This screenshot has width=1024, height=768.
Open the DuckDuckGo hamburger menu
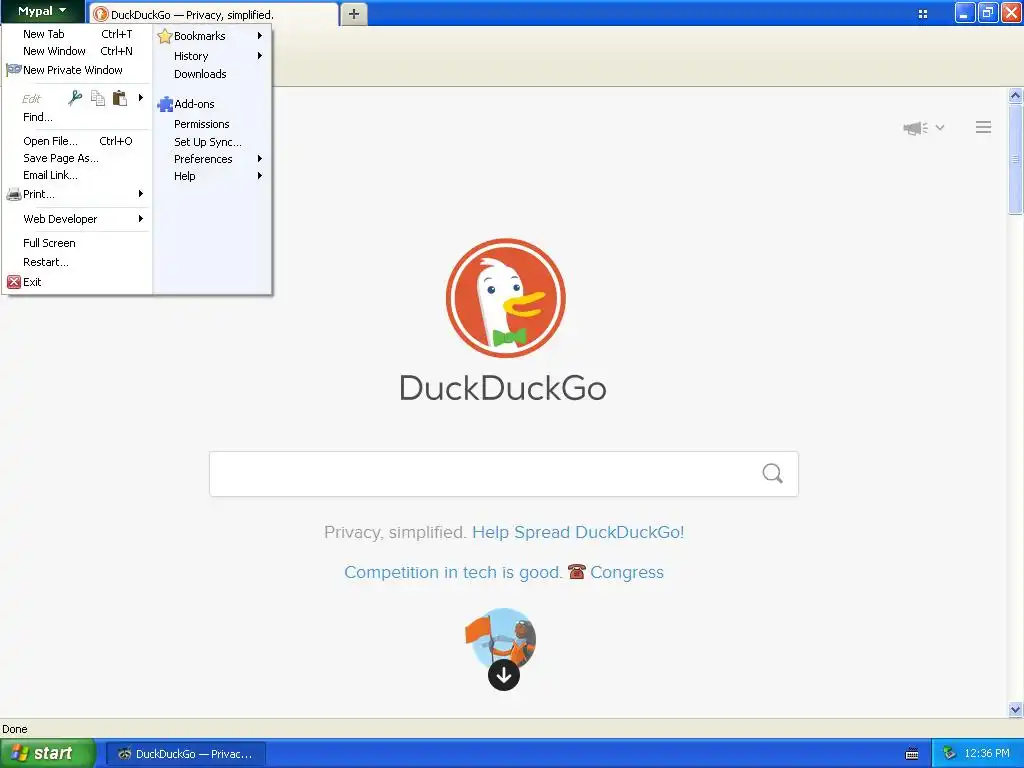click(x=984, y=127)
